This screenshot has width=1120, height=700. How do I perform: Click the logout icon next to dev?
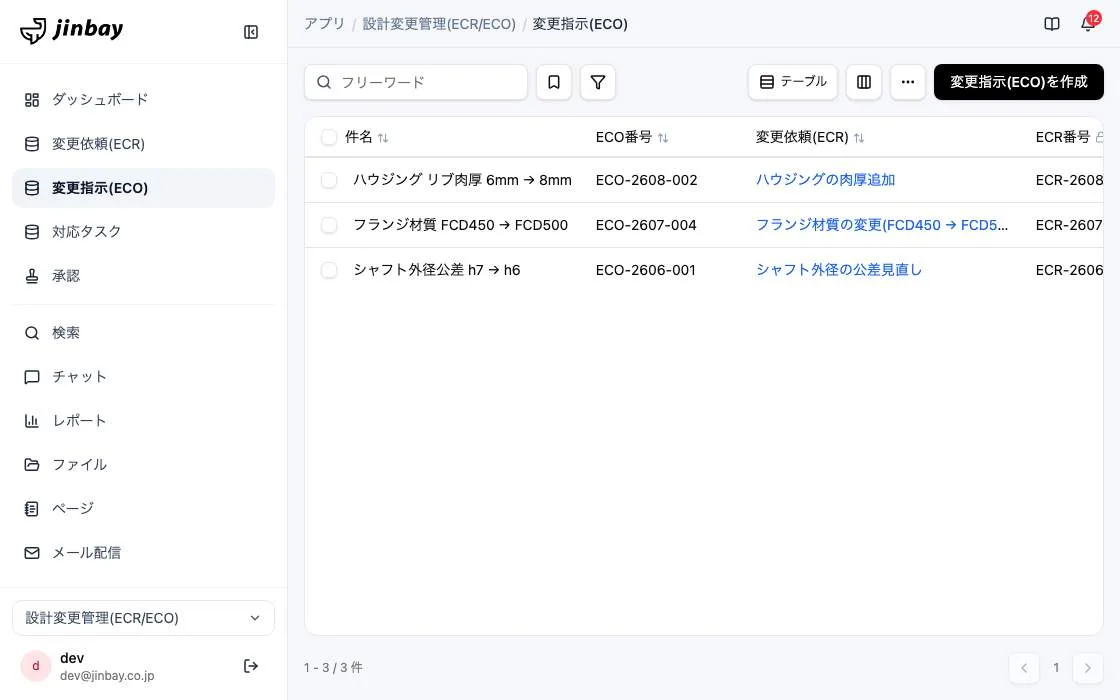tap(251, 666)
